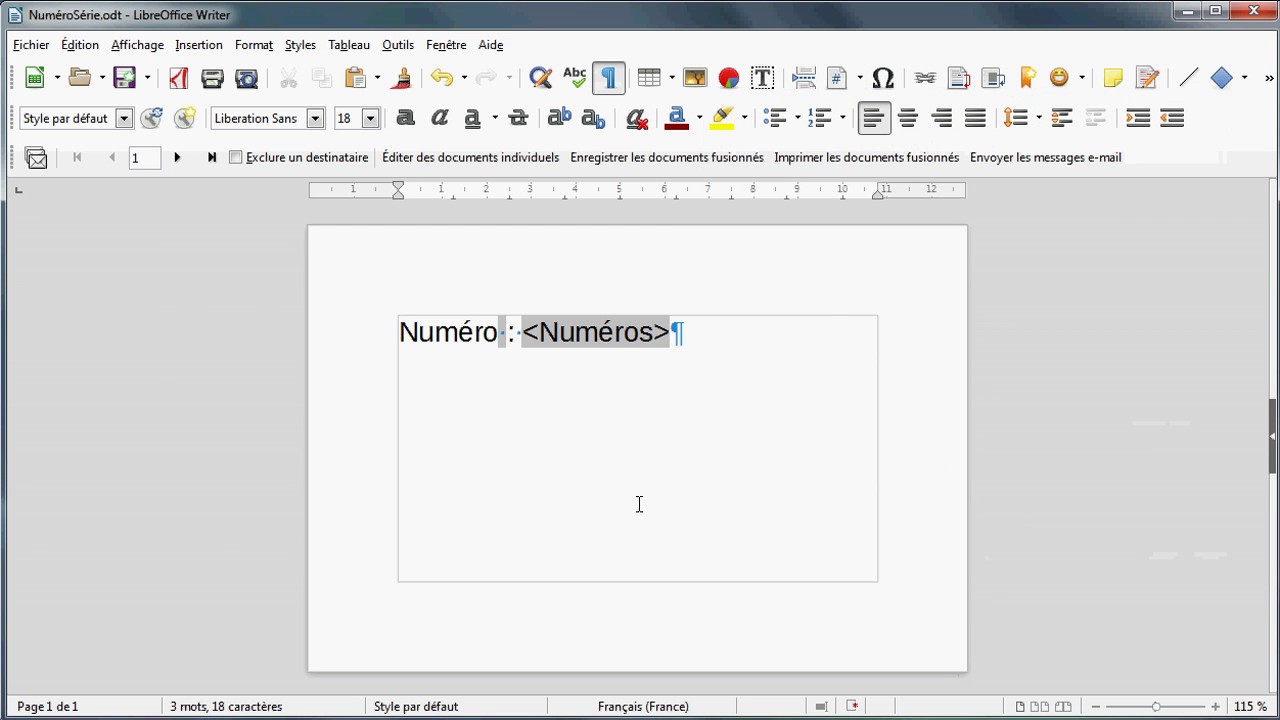Viewport: 1280px width, 720px height.
Task: Click Éditer des documents individuels
Action: pyautogui.click(x=470, y=157)
